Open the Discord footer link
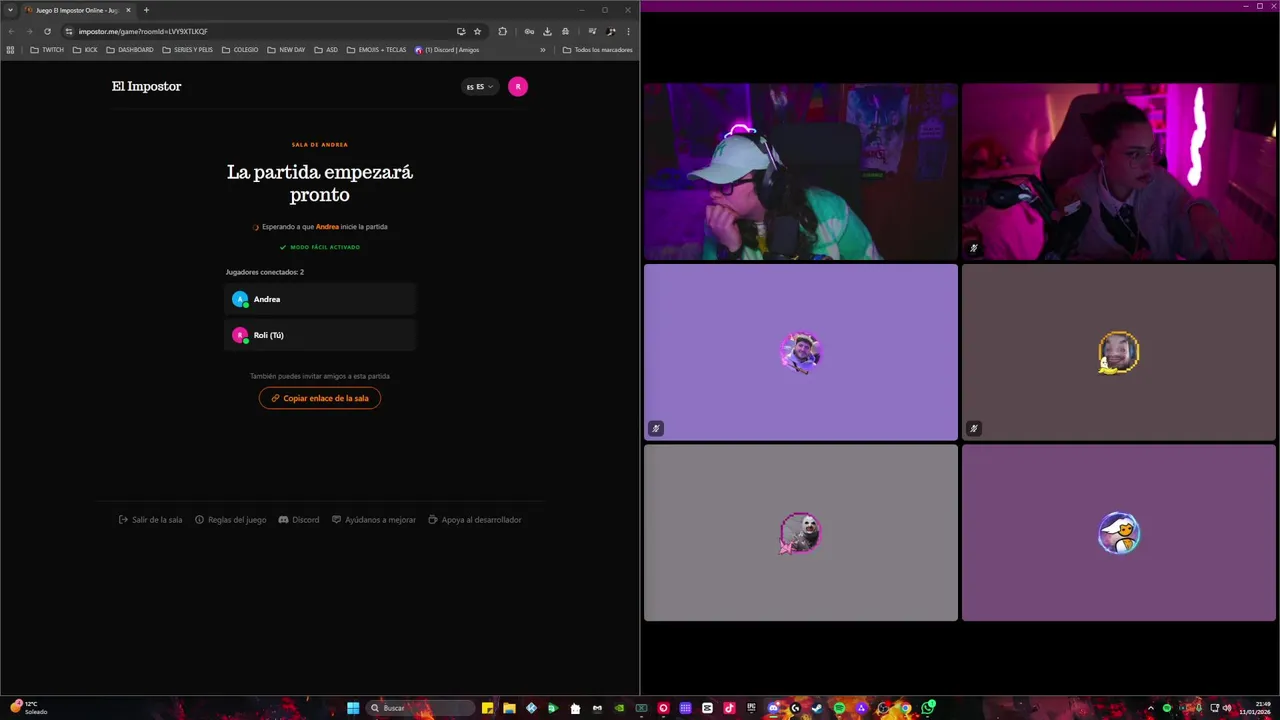Viewport: 1280px width, 720px height. pos(299,520)
